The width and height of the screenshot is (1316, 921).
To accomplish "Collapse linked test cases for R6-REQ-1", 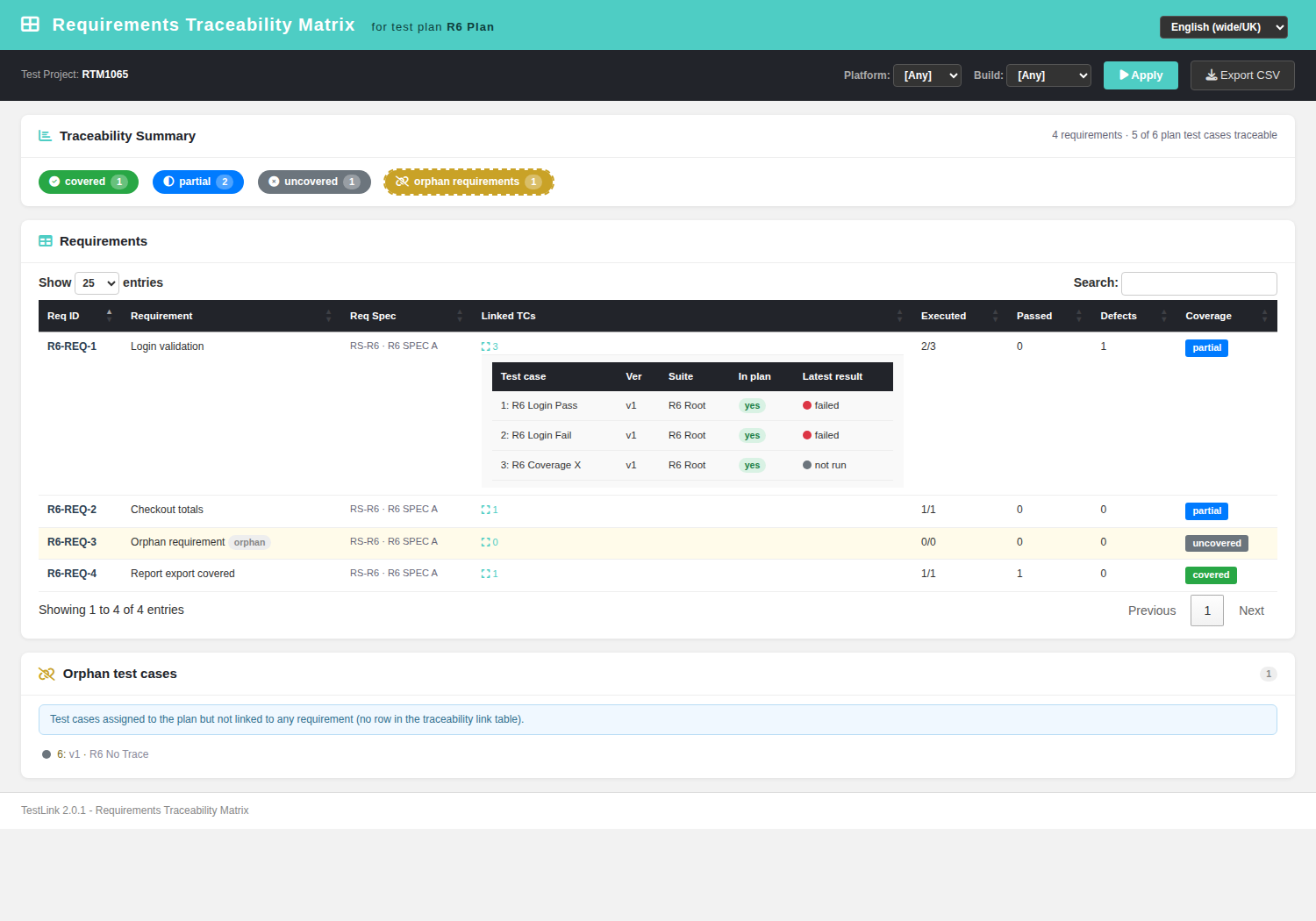I will [x=490, y=346].
